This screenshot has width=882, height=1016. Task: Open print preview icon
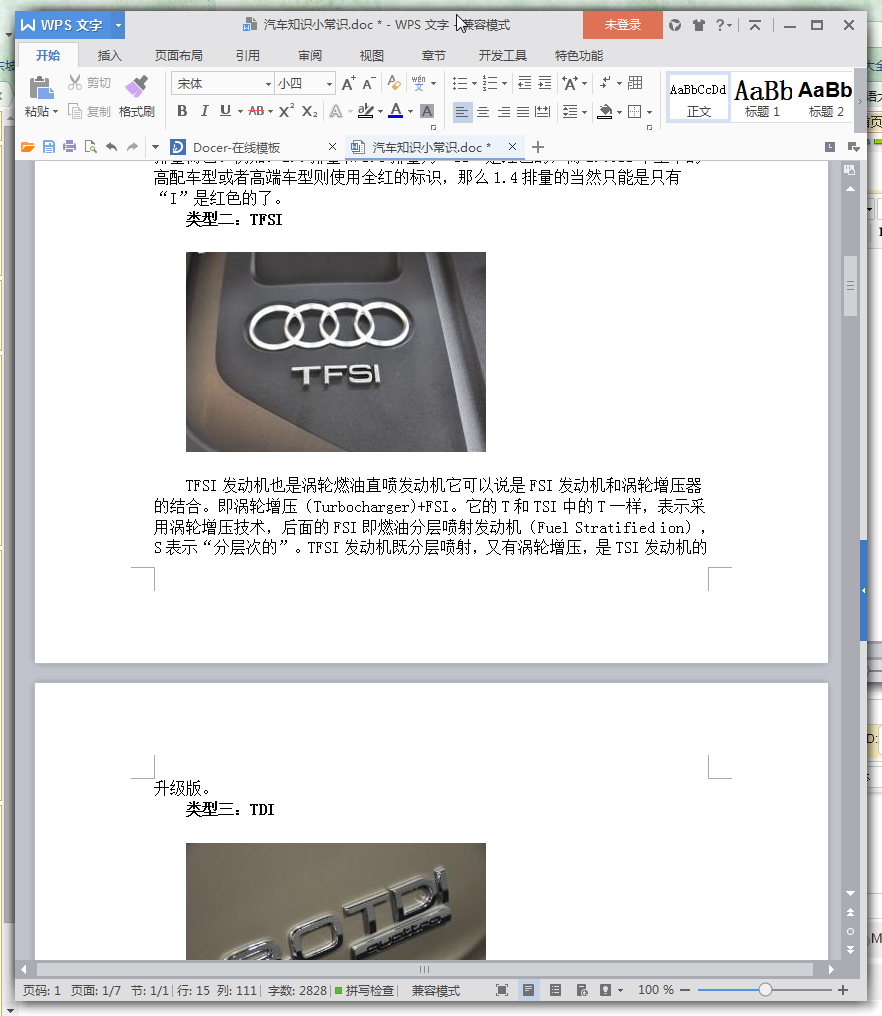pyautogui.click(x=91, y=147)
